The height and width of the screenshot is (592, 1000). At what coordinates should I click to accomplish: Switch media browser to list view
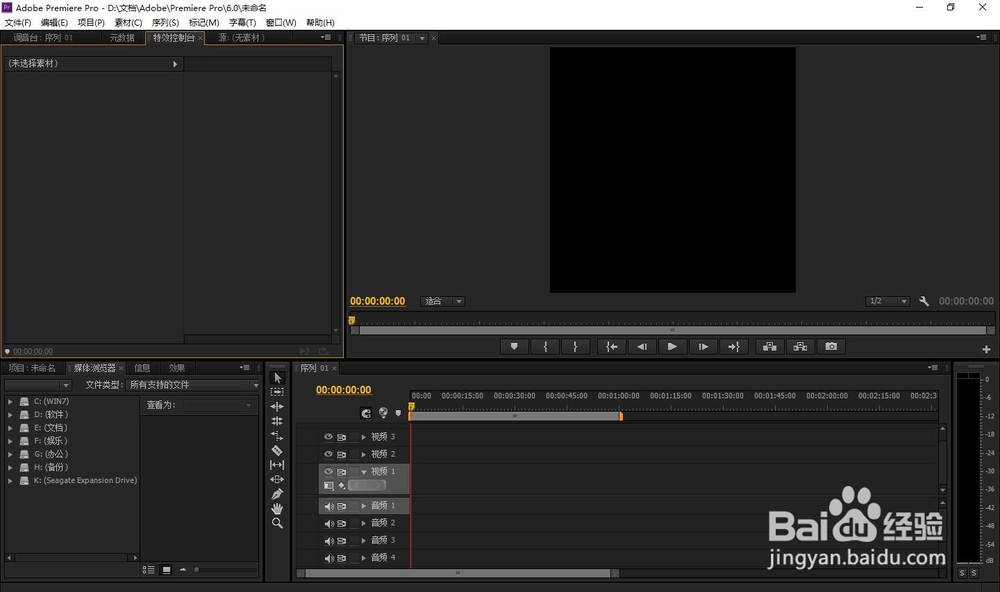[x=149, y=570]
